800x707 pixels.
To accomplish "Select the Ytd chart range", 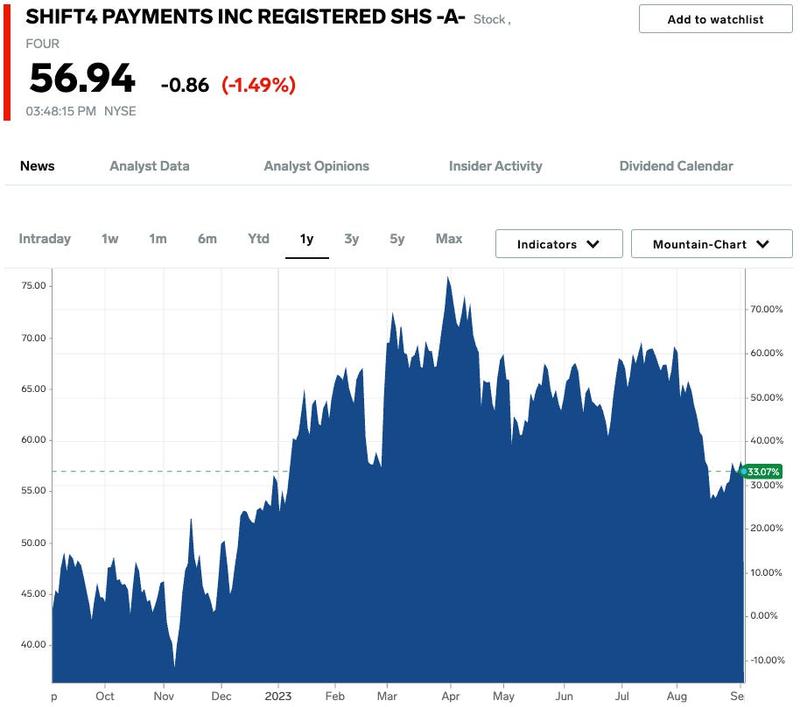I will [259, 239].
